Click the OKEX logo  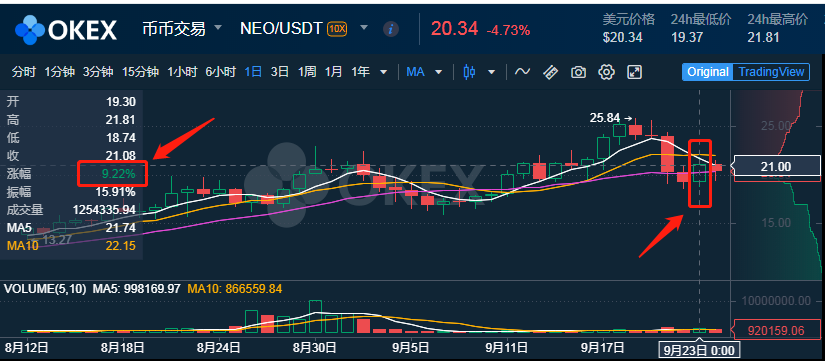coord(66,29)
